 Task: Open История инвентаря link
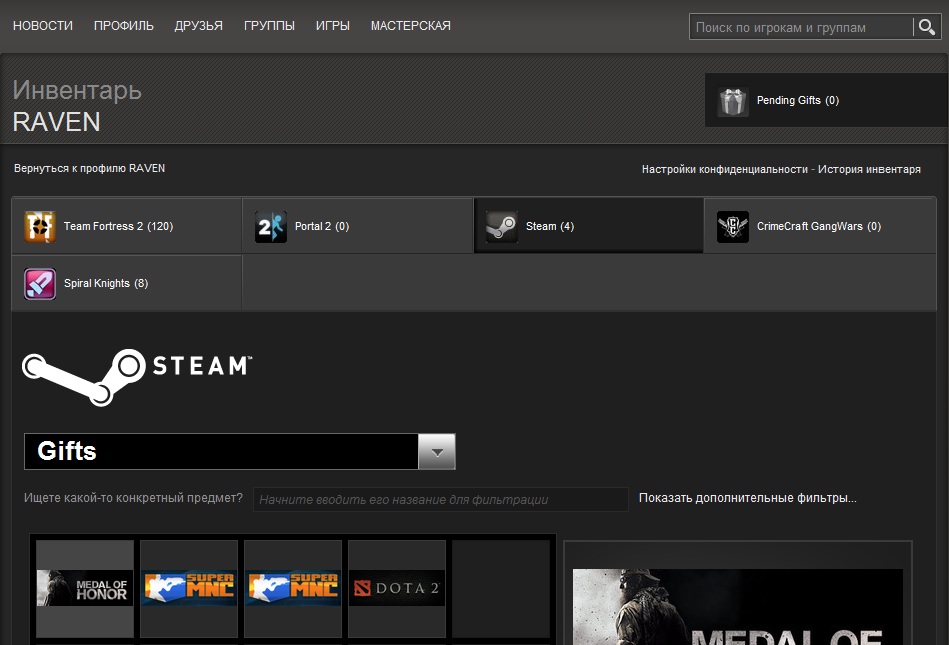(x=869, y=169)
